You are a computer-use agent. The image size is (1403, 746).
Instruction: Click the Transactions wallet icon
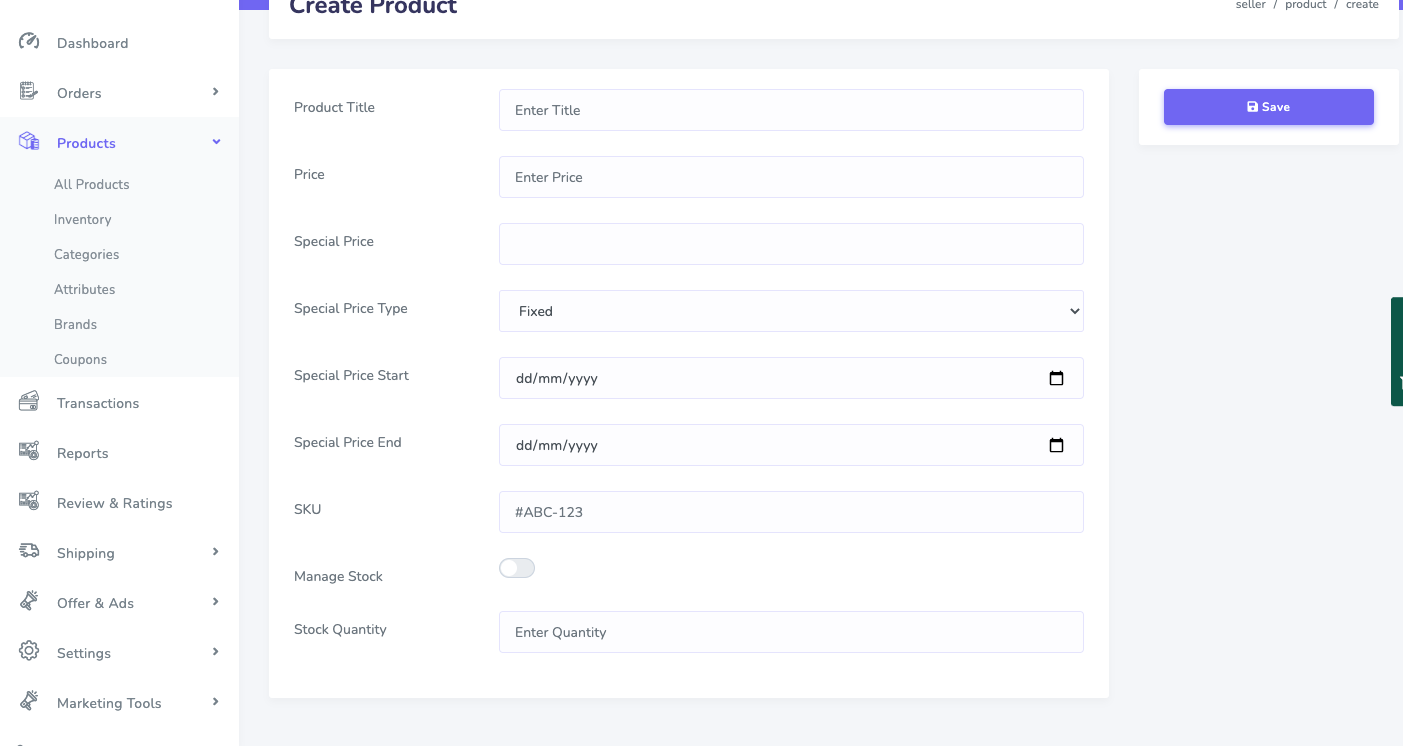pyautogui.click(x=29, y=402)
